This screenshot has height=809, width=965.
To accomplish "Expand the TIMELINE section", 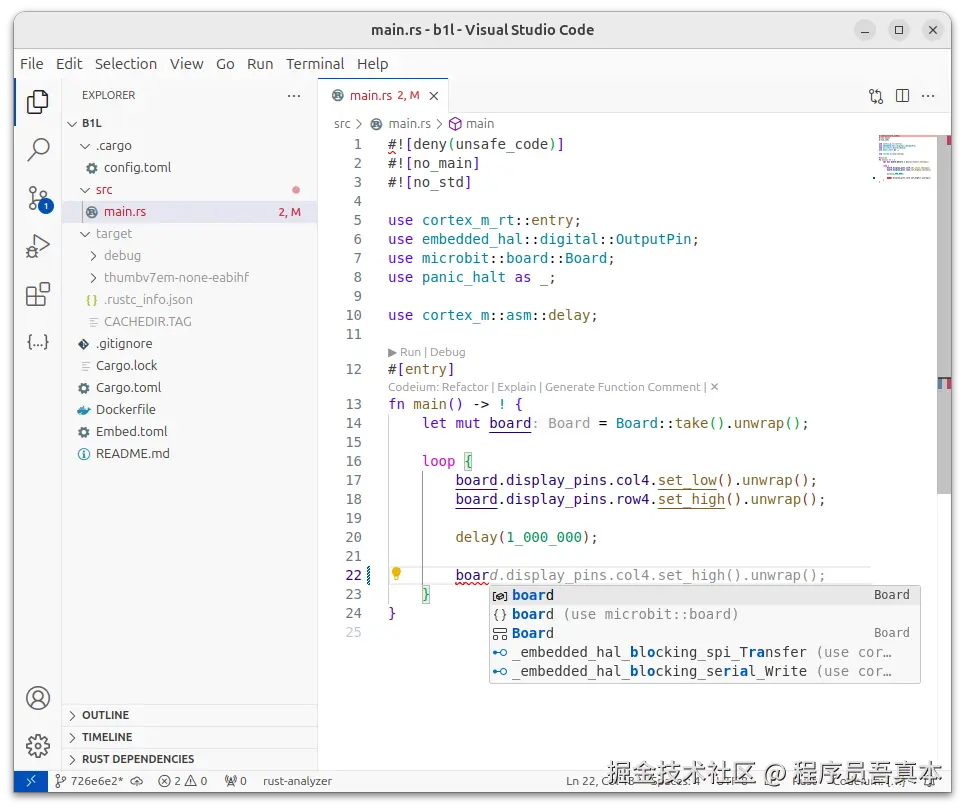I will coord(190,738).
